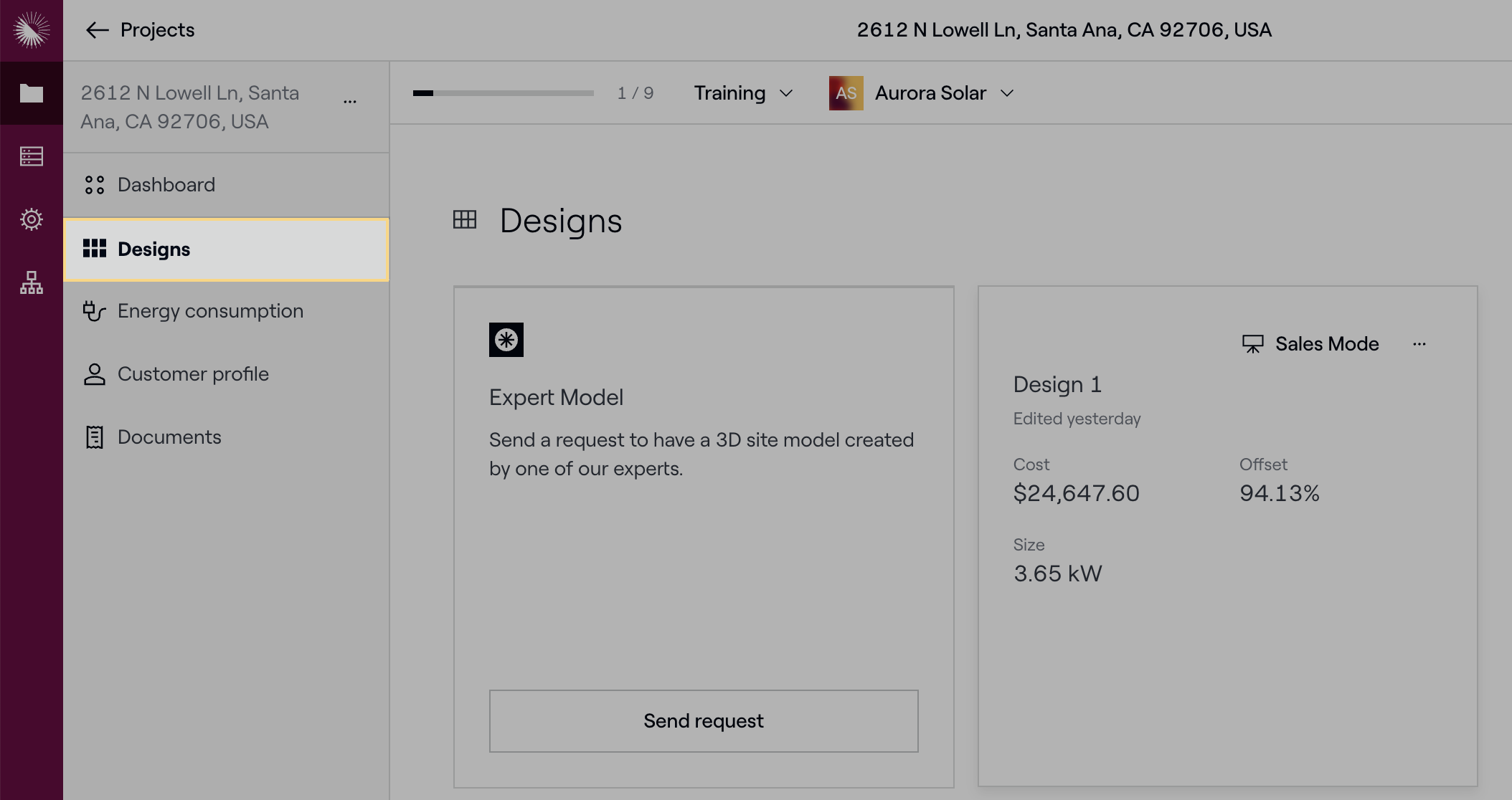Select the Designs sidebar tab
Viewport: 1512px width, 800px height.
tap(153, 249)
